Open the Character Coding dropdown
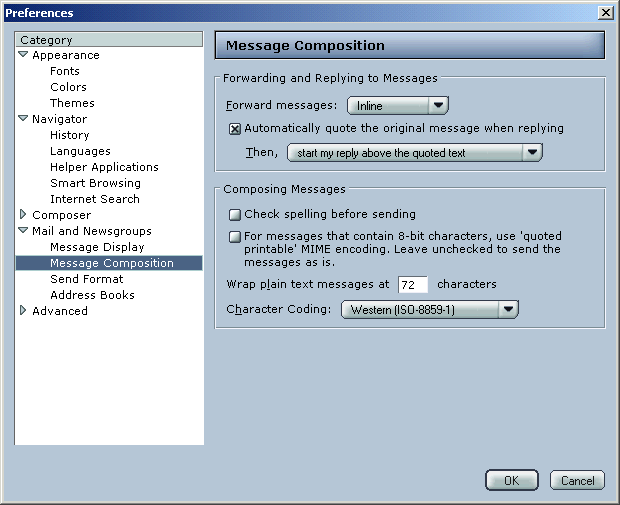The height and width of the screenshot is (505, 620). pyautogui.click(x=430, y=309)
